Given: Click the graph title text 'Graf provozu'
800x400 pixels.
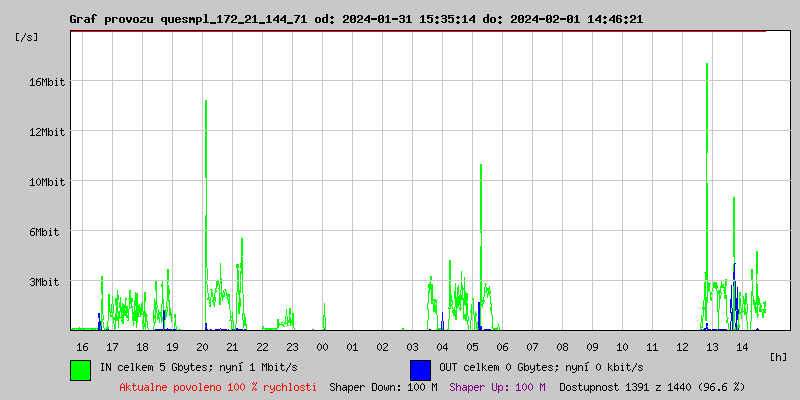Looking at the screenshot, I should coord(110,19).
